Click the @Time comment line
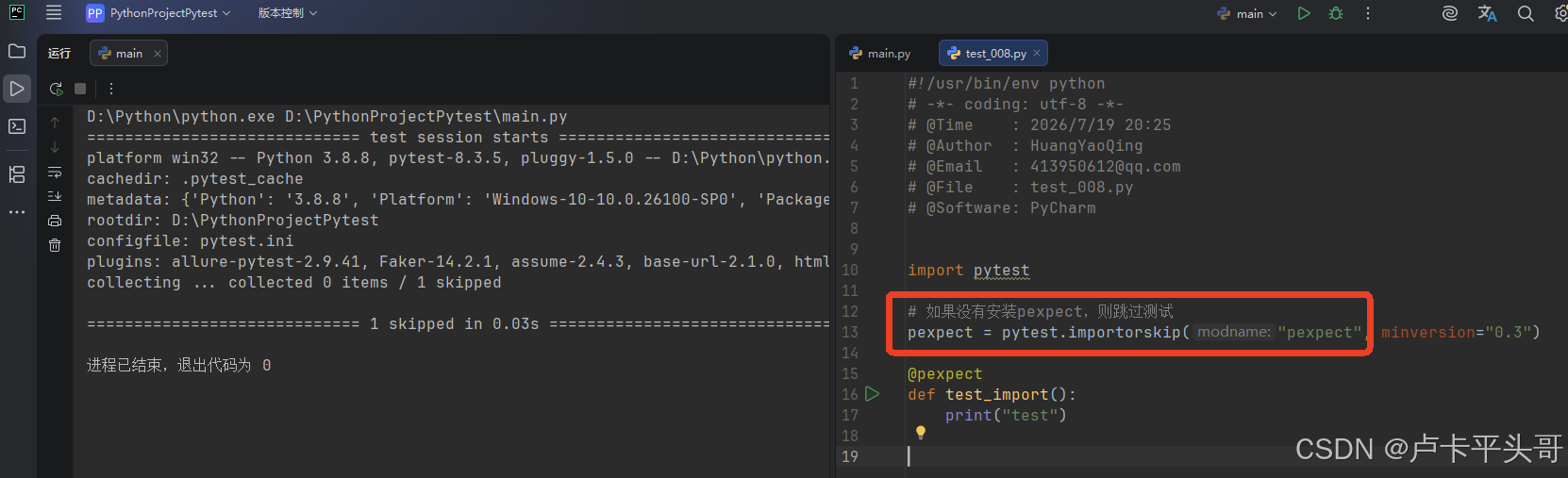 click(x=1040, y=125)
